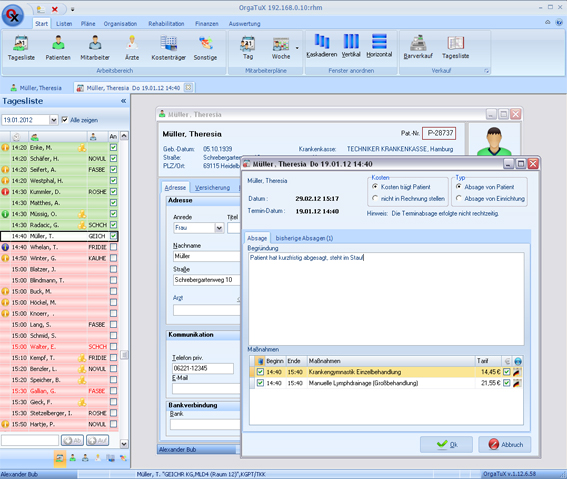Open the Patienten workspace icon

point(58,47)
